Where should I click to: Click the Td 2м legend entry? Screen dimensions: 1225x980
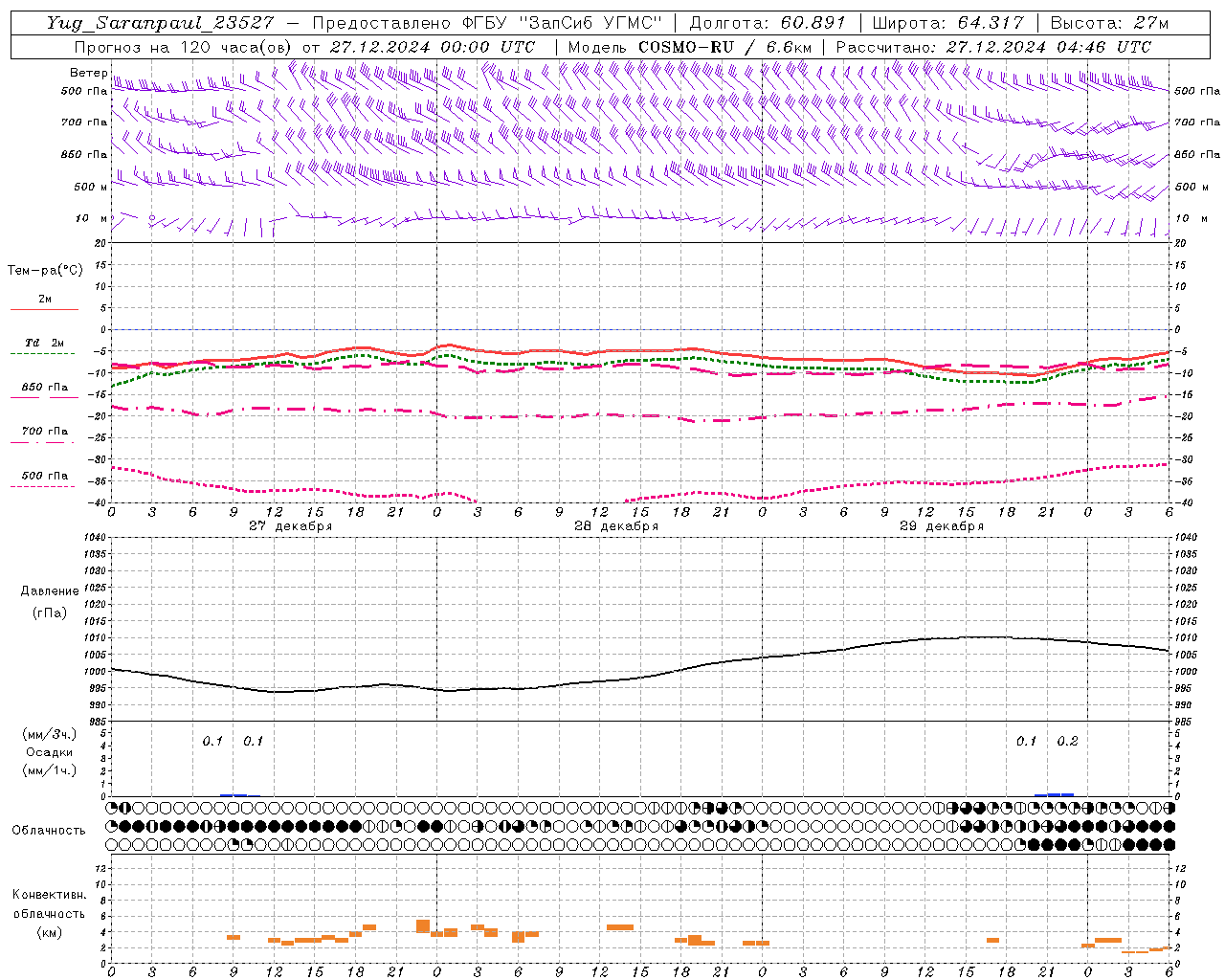pyautogui.click(x=44, y=343)
